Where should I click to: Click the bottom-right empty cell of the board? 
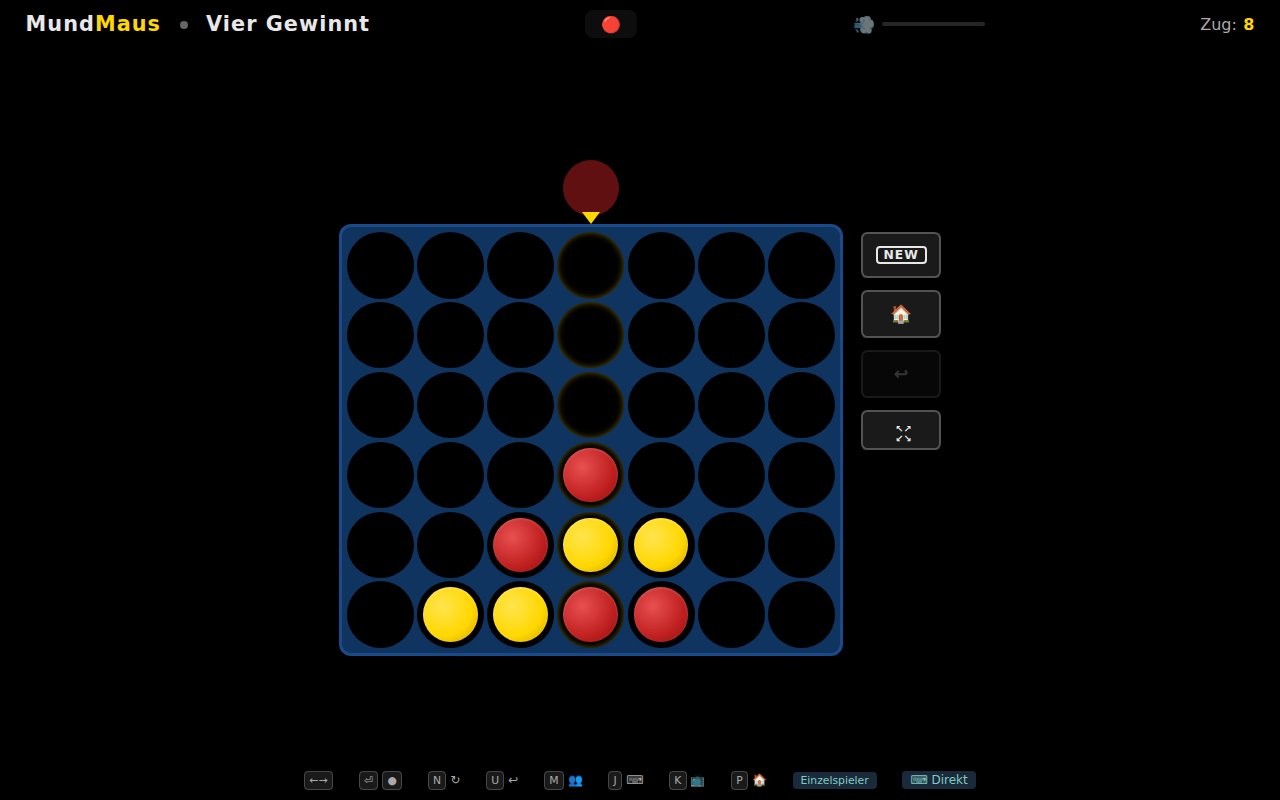pyautogui.click(x=801, y=615)
